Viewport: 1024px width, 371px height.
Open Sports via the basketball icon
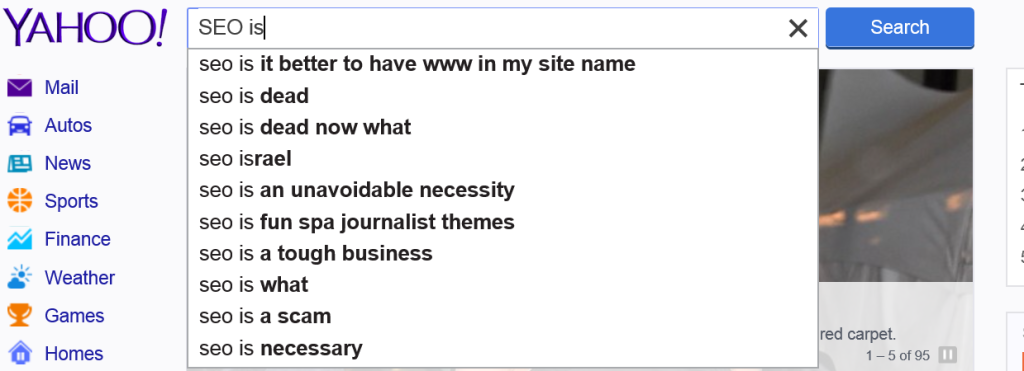(x=20, y=201)
